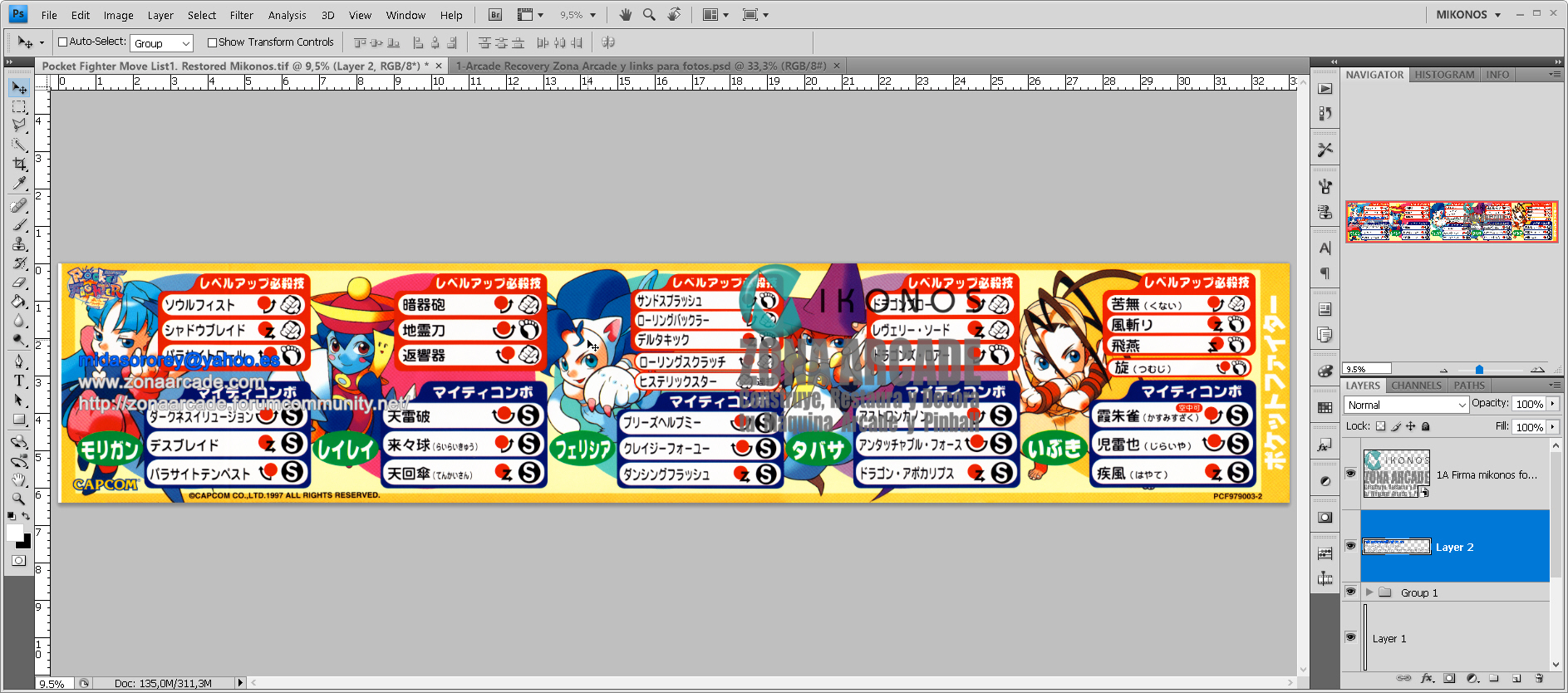This screenshot has width=1568, height=693.
Task: Hide Group 1 with its eye icon
Action: 1350,592
